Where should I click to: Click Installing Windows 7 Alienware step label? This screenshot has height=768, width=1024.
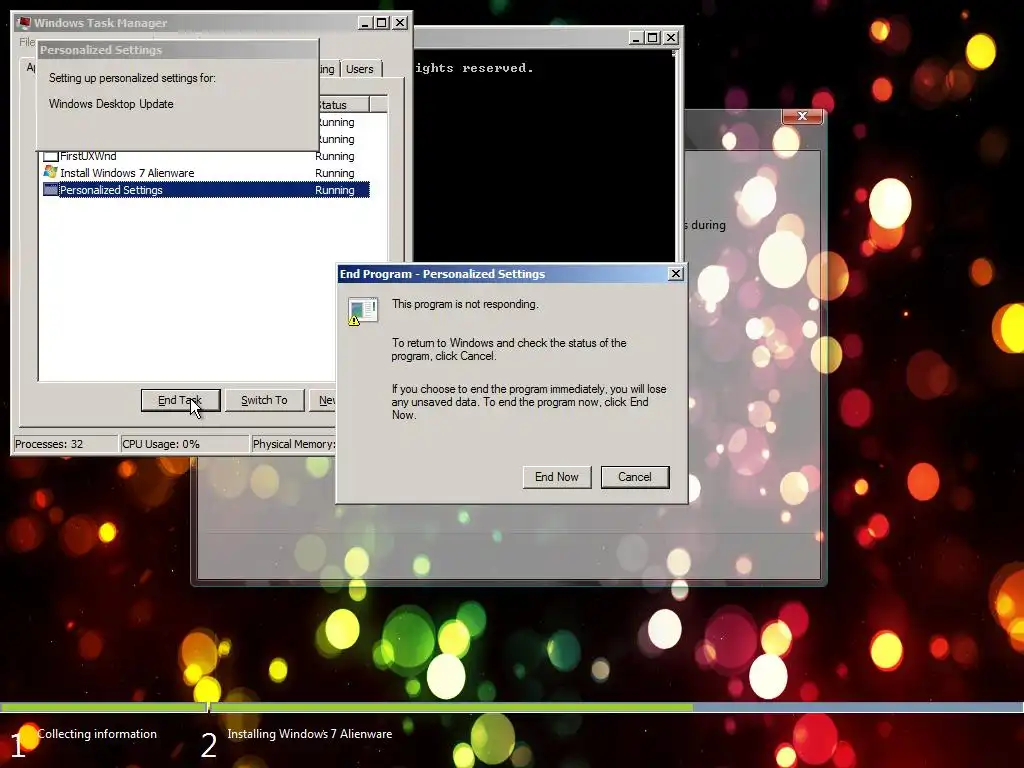coord(310,734)
